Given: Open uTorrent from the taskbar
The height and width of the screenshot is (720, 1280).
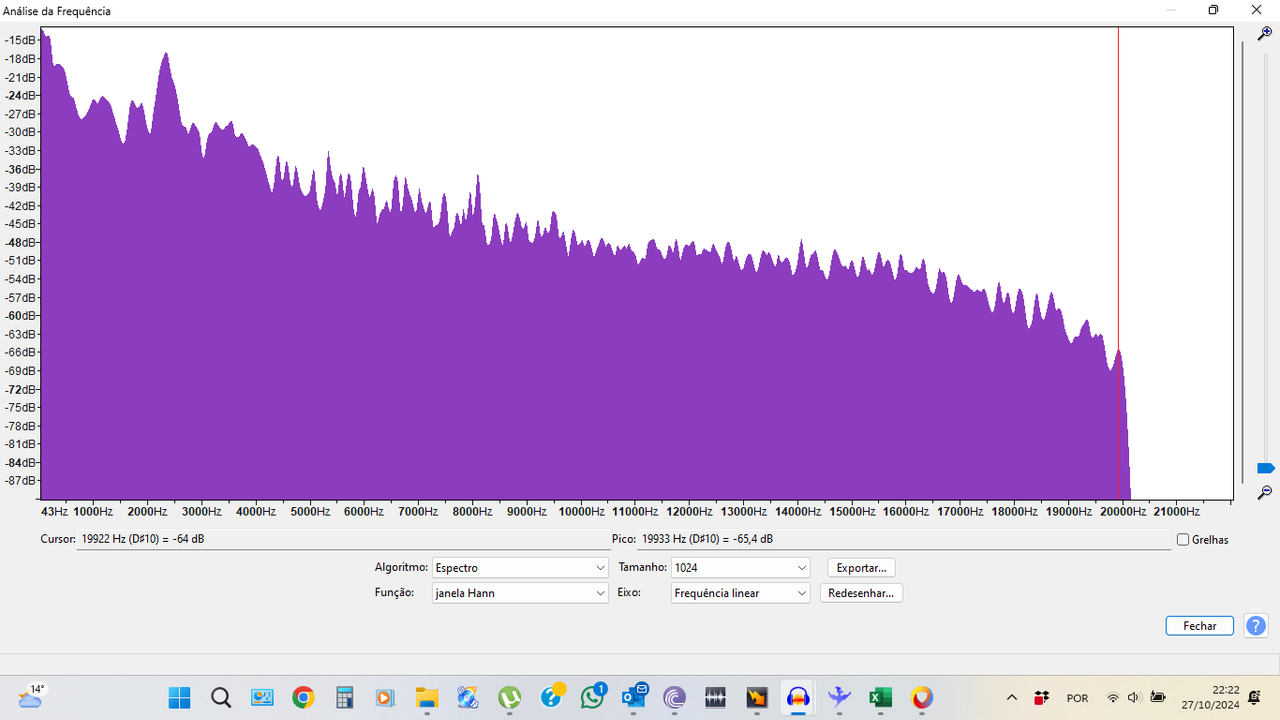Looking at the screenshot, I should pyautogui.click(x=510, y=697).
